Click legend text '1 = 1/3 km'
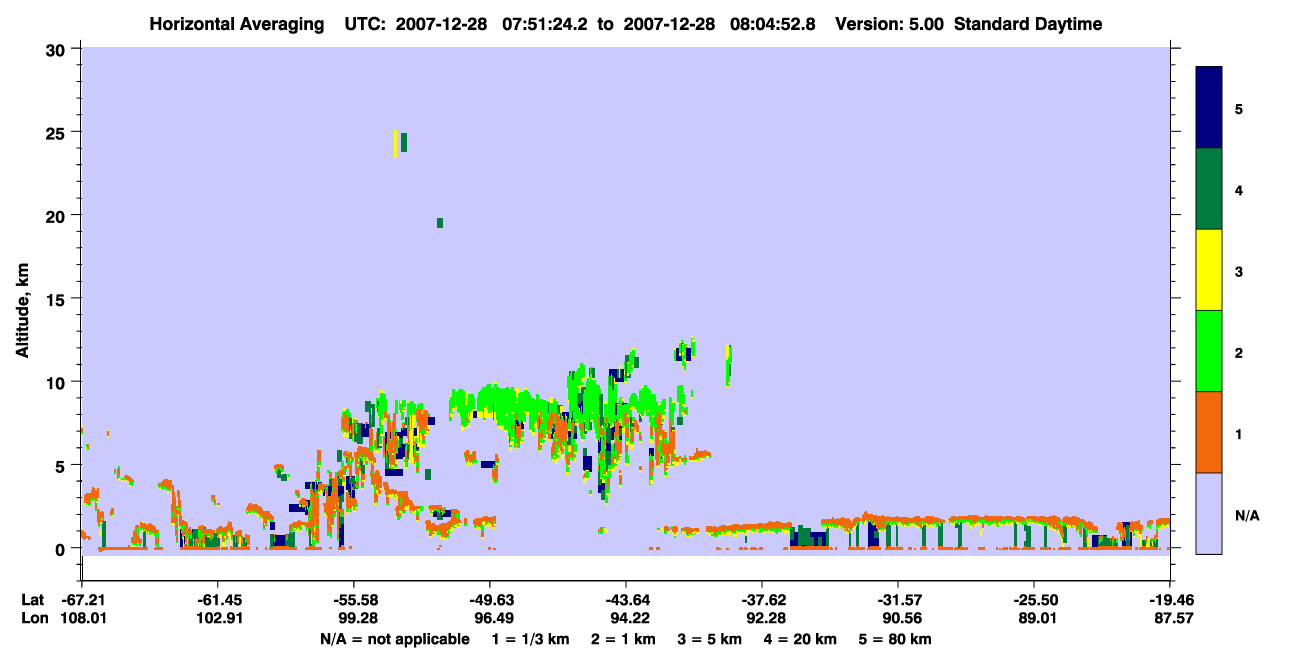The height and width of the screenshot is (667, 1300). point(530,639)
